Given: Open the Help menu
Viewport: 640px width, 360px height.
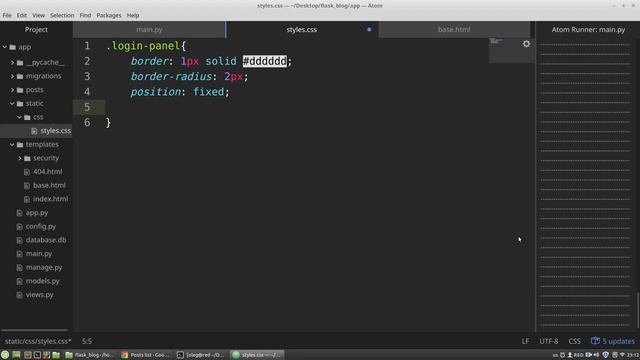Looking at the screenshot, I should pos(133,15).
